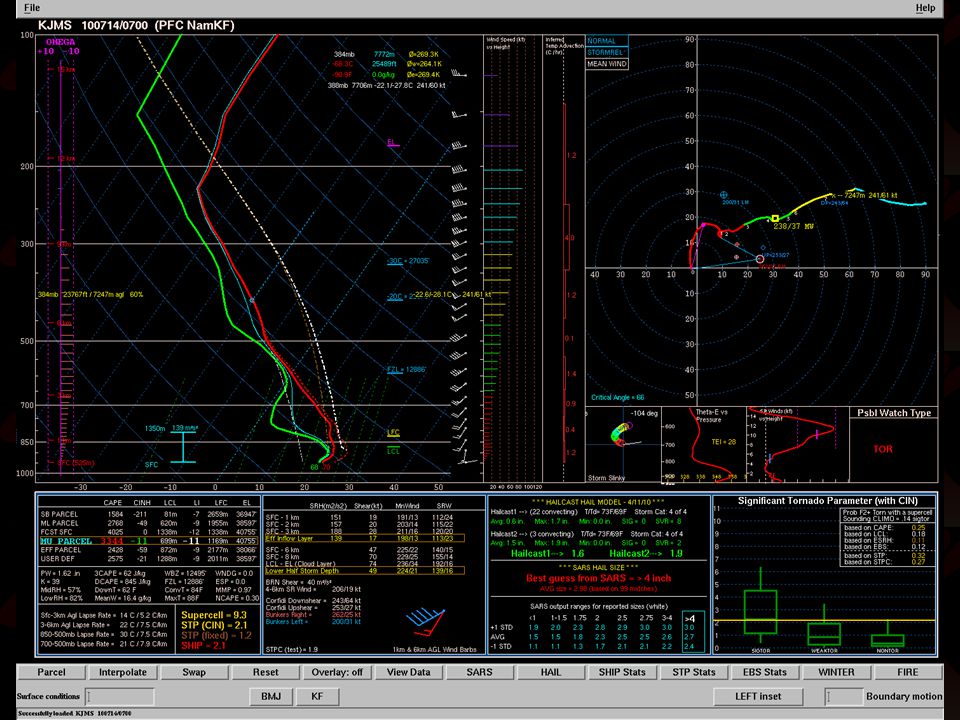Select MEAN WIND hodograph mode
The image size is (960, 720).
(x=607, y=64)
